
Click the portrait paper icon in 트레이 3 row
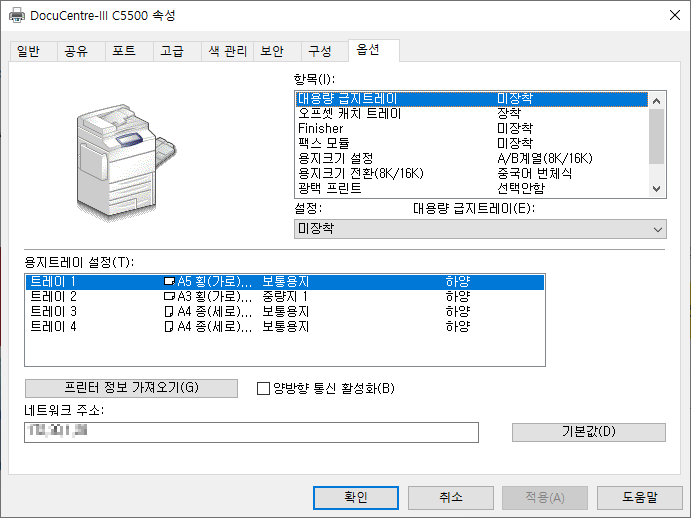pyautogui.click(x=168, y=312)
